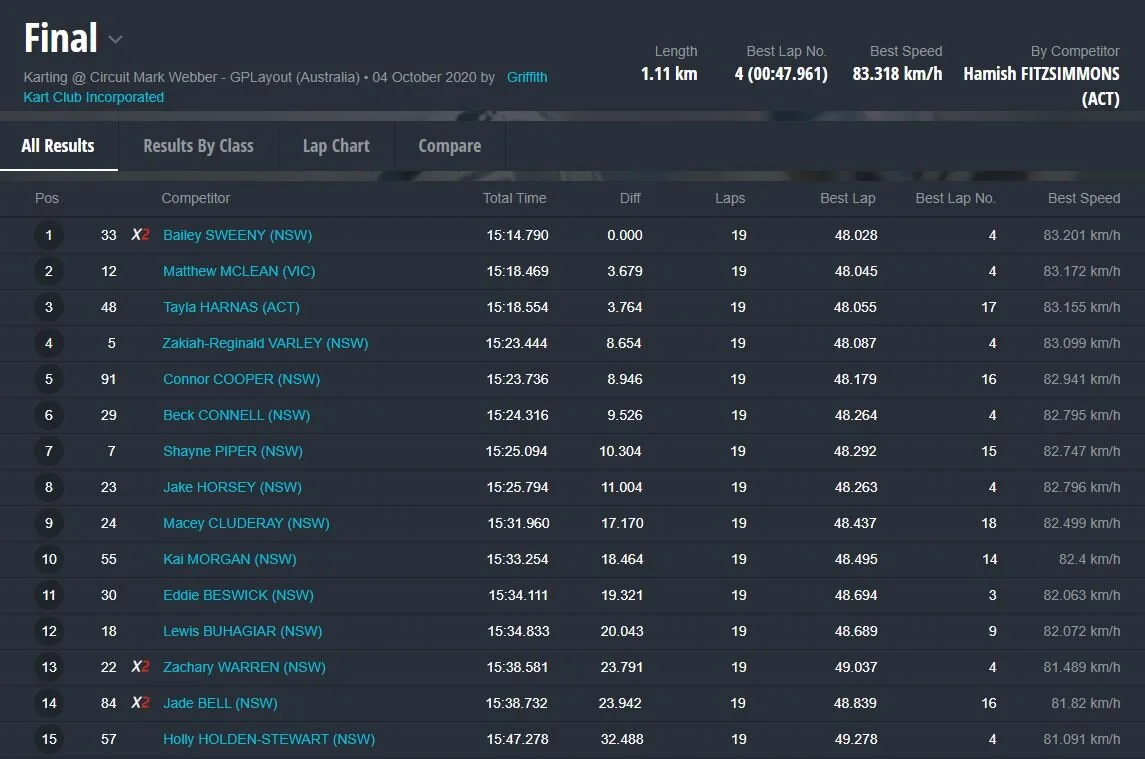
Task: Click total time 15:23.736
Action: pyautogui.click(x=518, y=379)
